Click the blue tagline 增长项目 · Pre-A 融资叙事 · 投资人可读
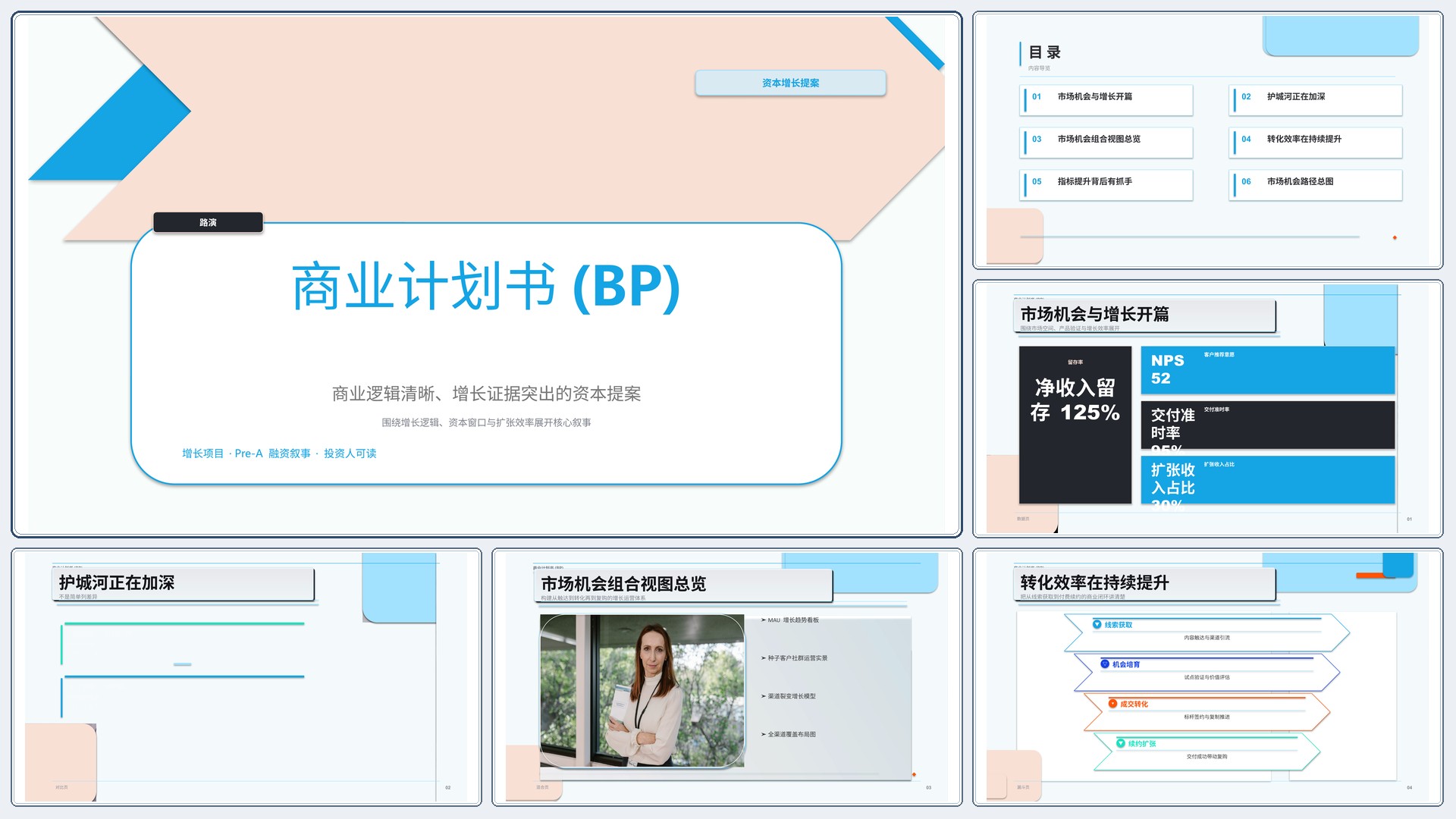This screenshot has height=819, width=1456. 279,453
